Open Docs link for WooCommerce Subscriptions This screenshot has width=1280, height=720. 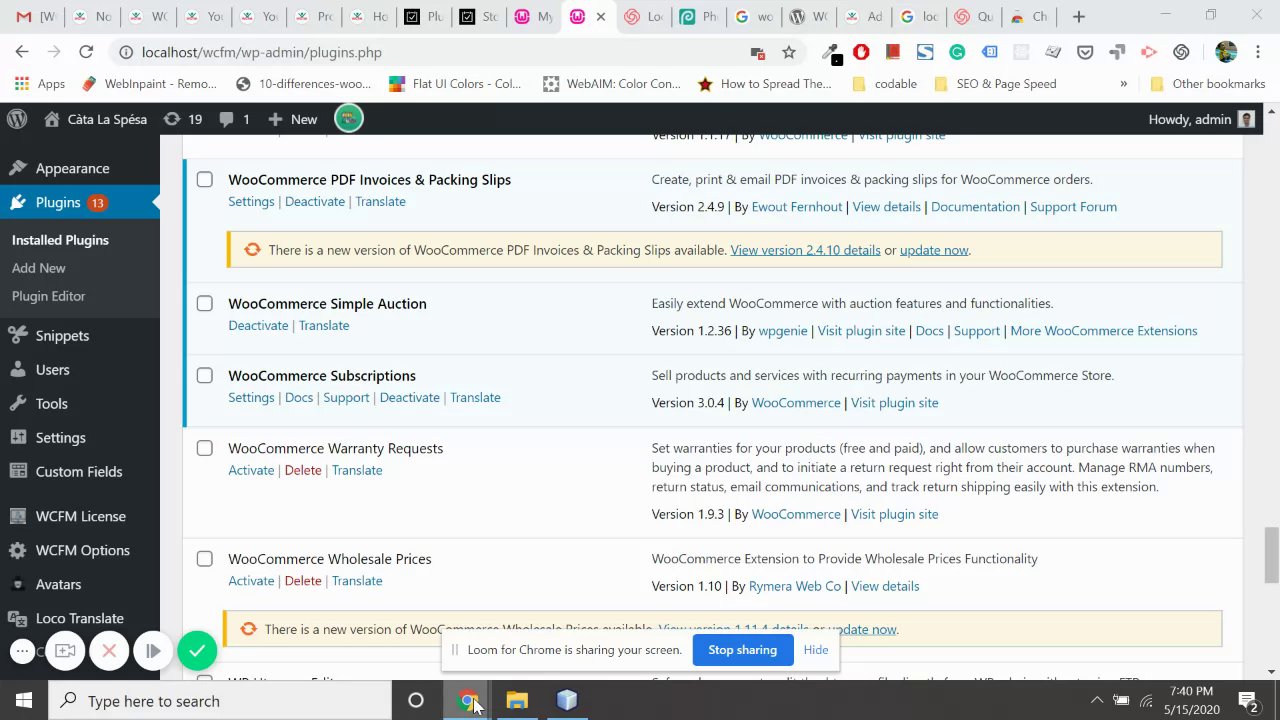click(299, 398)
